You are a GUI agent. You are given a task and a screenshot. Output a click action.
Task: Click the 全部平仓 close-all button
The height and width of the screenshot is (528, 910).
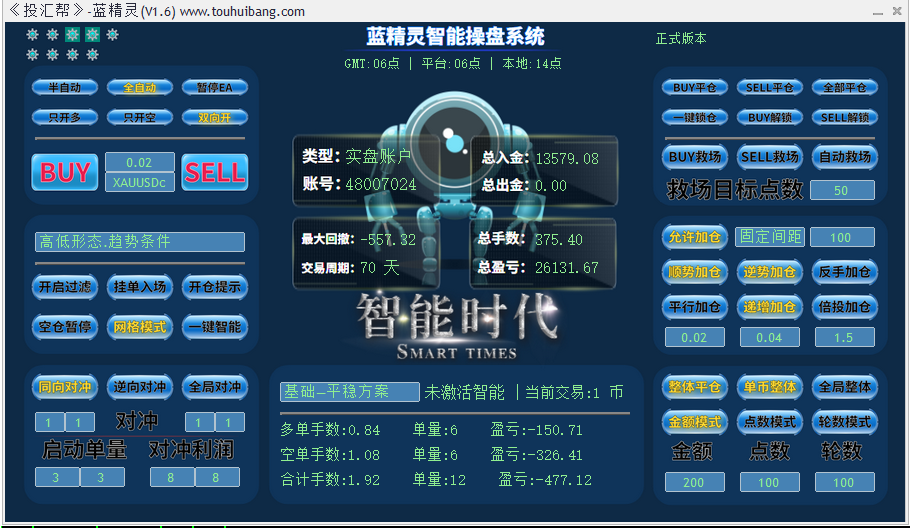pos(844,88)
